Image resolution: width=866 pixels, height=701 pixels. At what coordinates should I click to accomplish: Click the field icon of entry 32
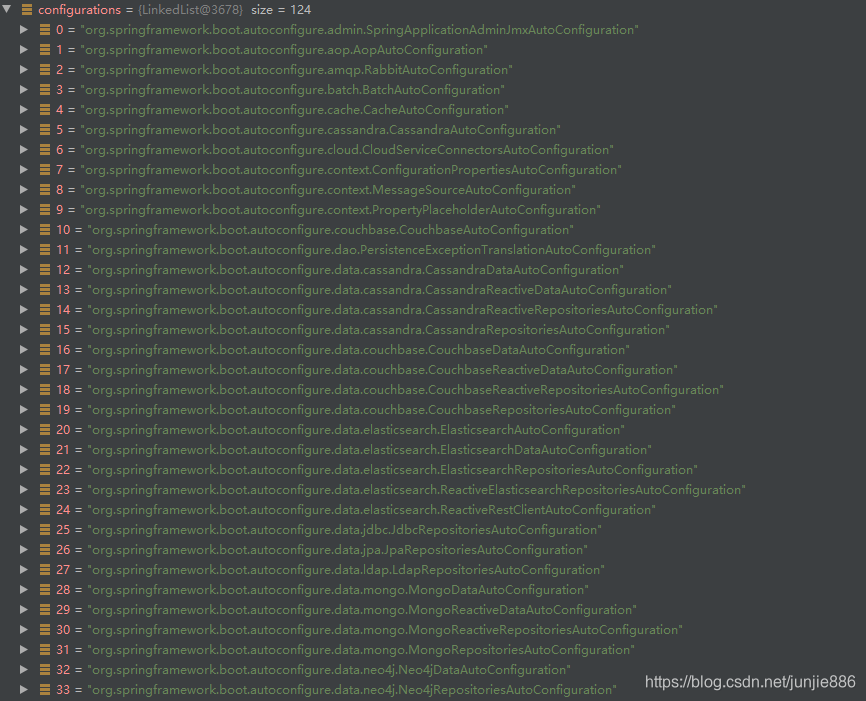[x=45, y=670]
